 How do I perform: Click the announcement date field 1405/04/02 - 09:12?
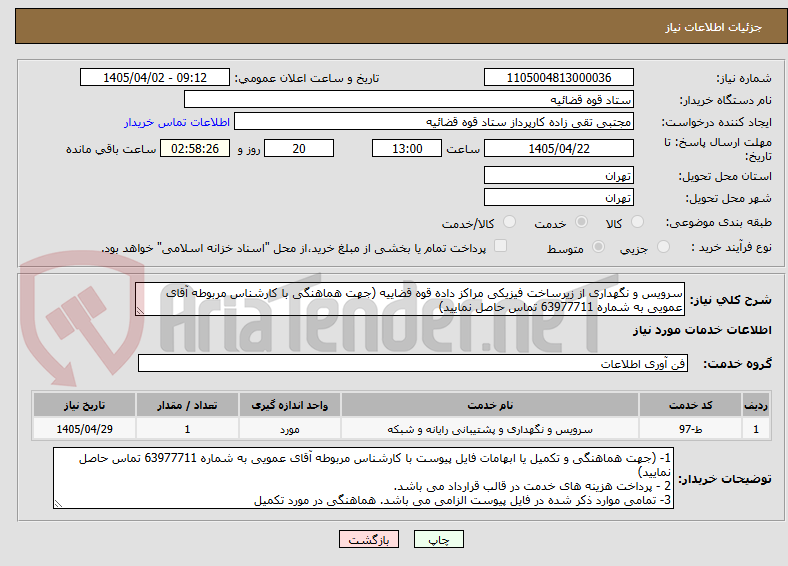[155, 77]
